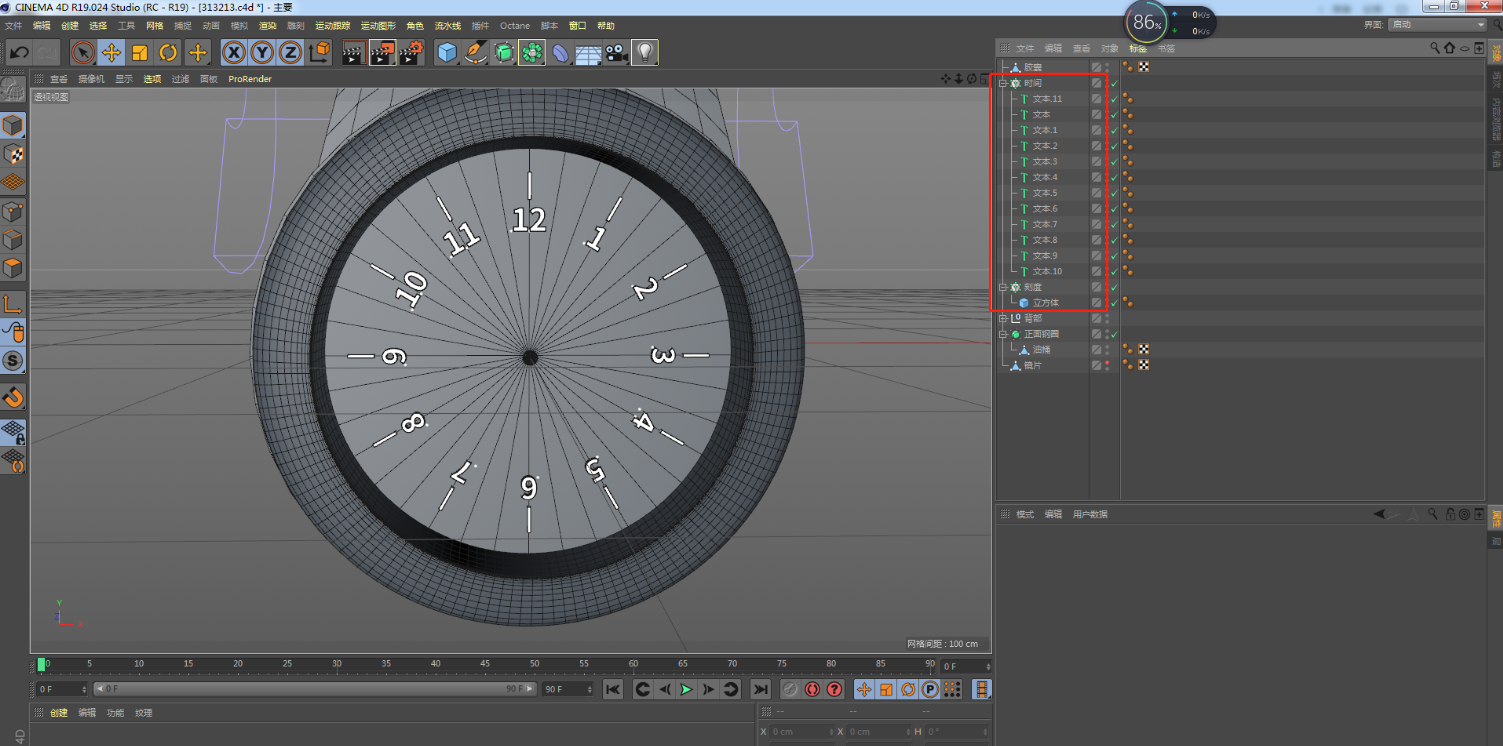Click the Autokeying red circle button
The image size is (1503, 746).
coord(812,689)
